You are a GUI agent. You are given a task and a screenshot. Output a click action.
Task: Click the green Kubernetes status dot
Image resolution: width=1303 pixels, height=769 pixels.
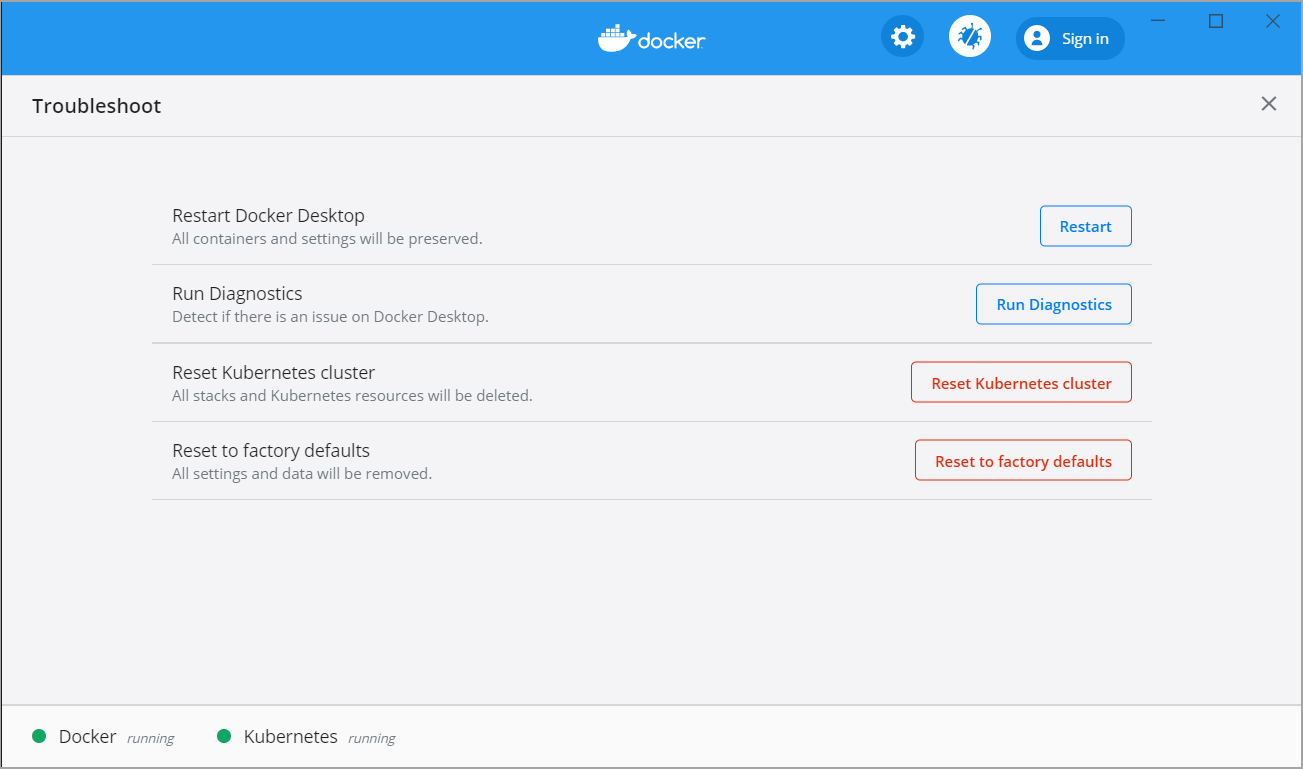[225, 736]
